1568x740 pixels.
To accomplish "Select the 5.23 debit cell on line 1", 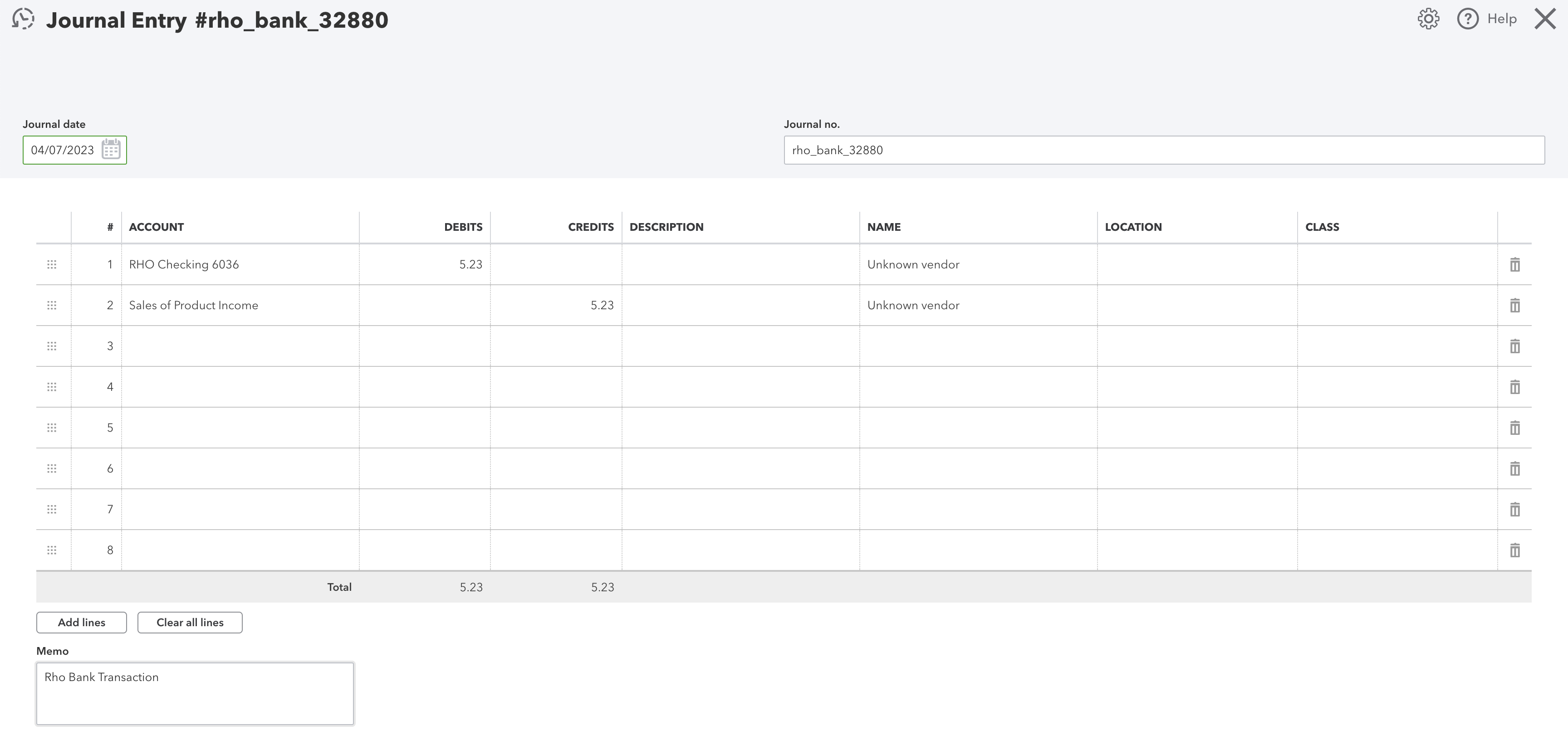I will click(x=425, y=265).
